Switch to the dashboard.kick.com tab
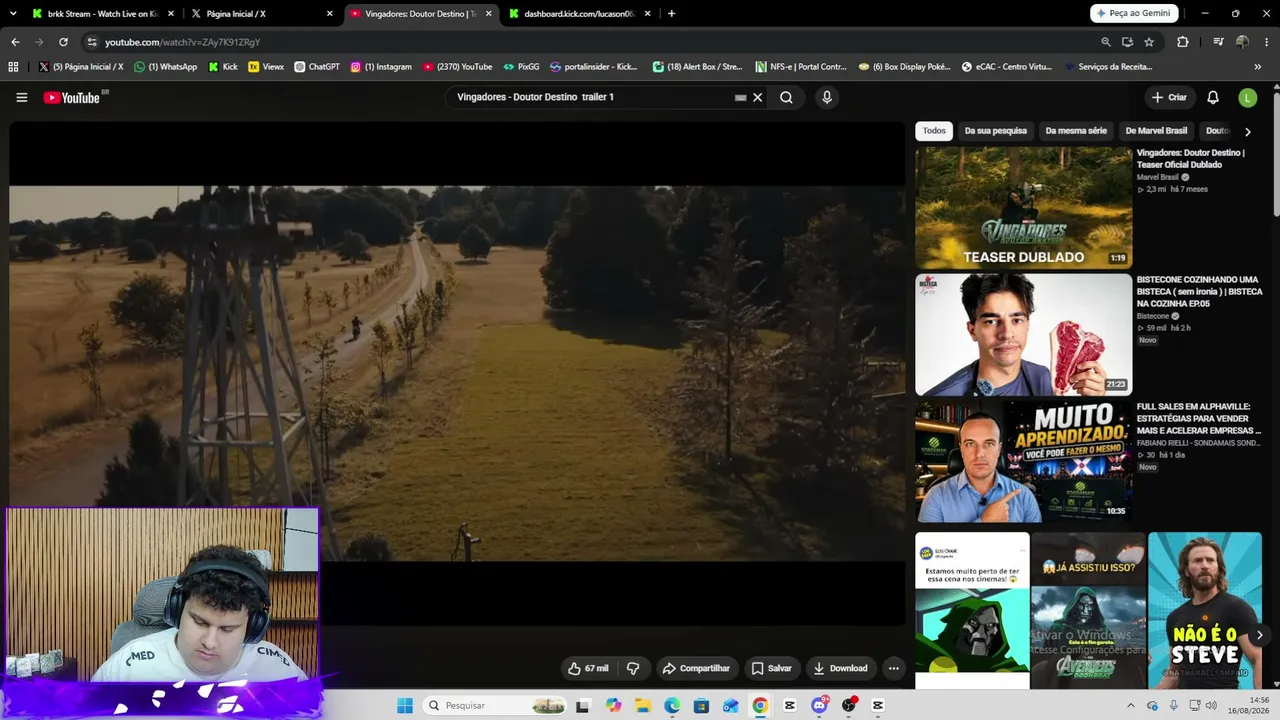 [x=580, y=14]
